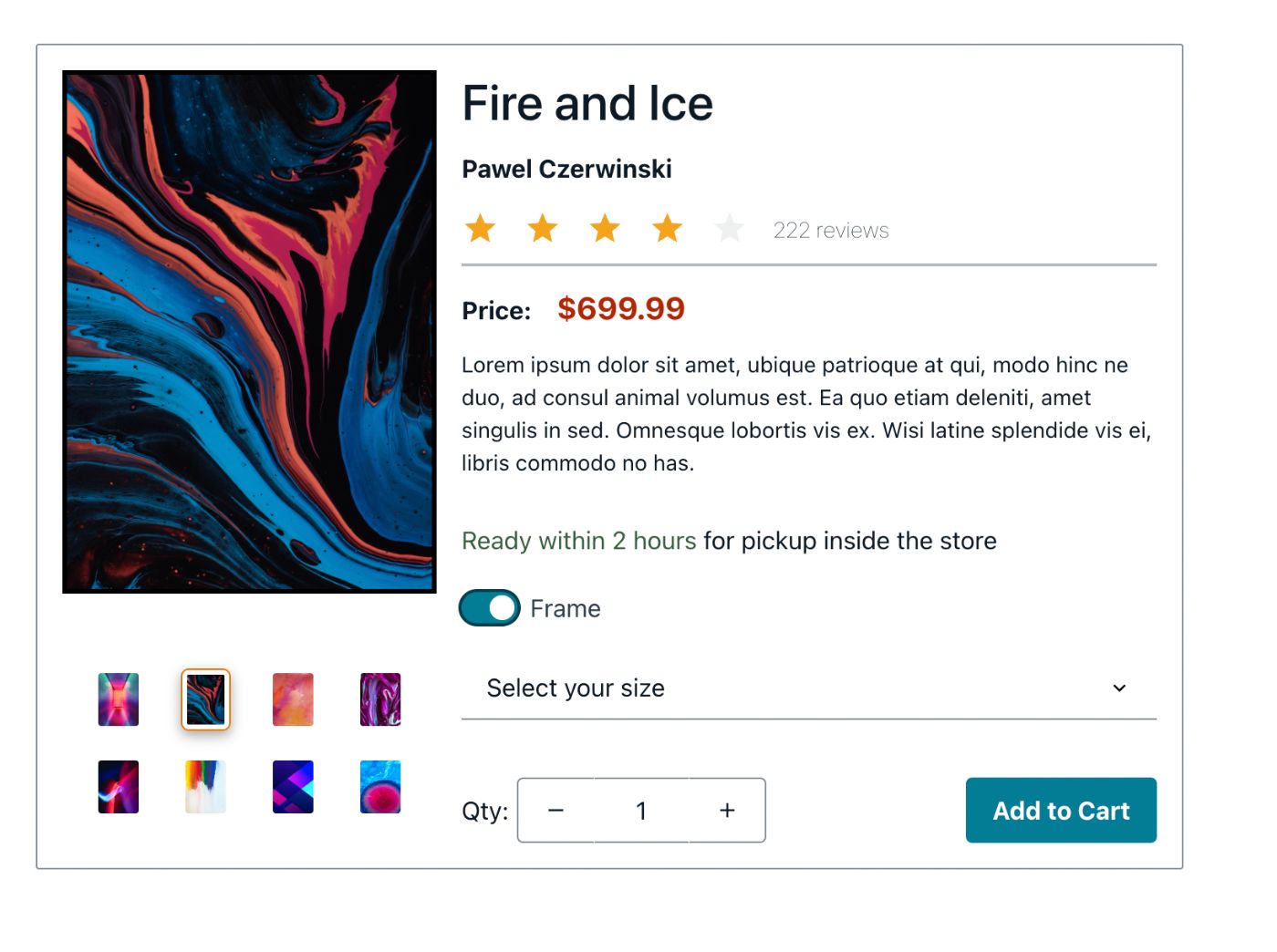The image size is (1277, 952).
Task: Click the second rating star
Action: point(543,228)
